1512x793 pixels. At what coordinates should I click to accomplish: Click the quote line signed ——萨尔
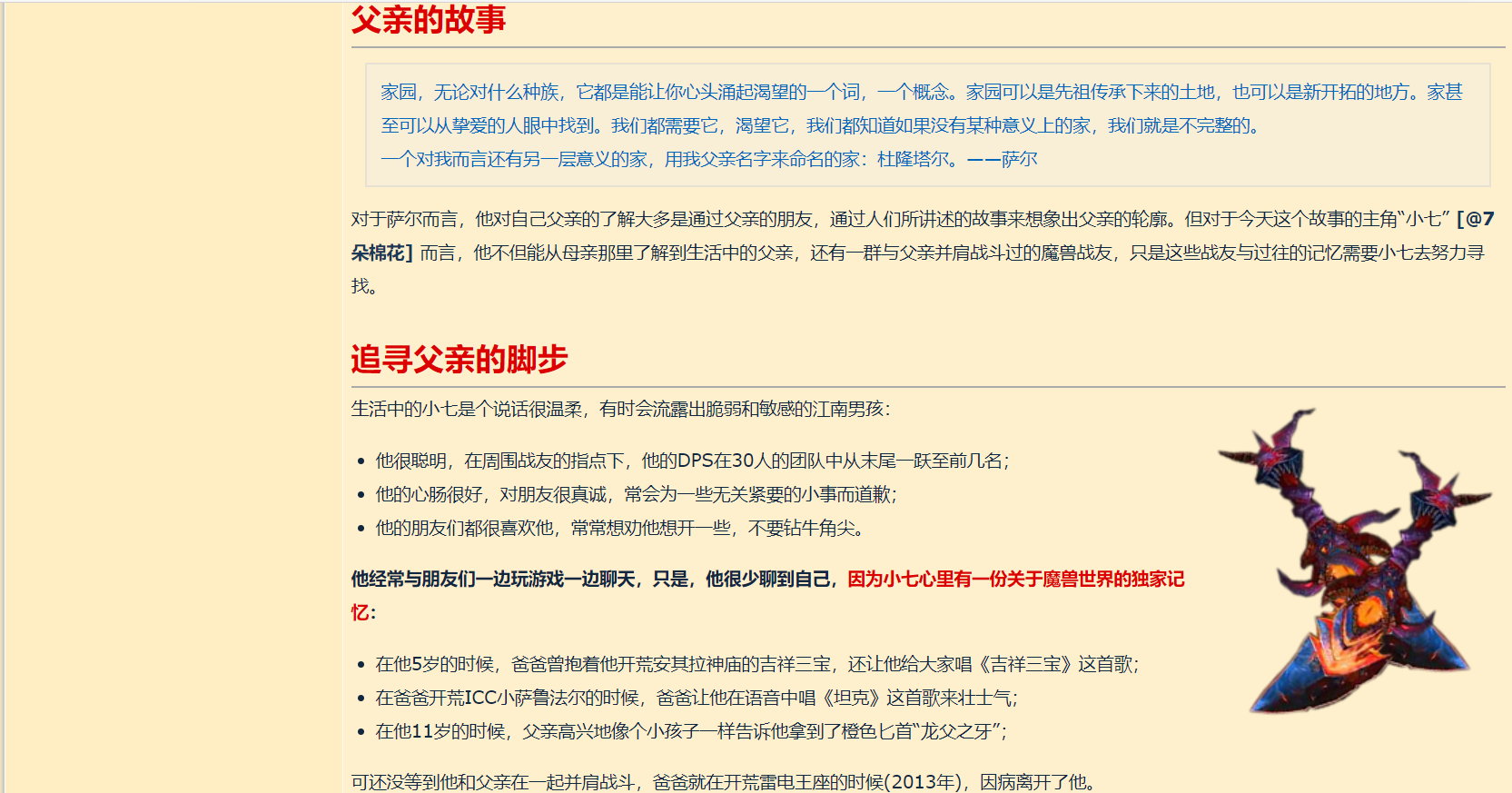pyautogui.click(x=708, y=159)
